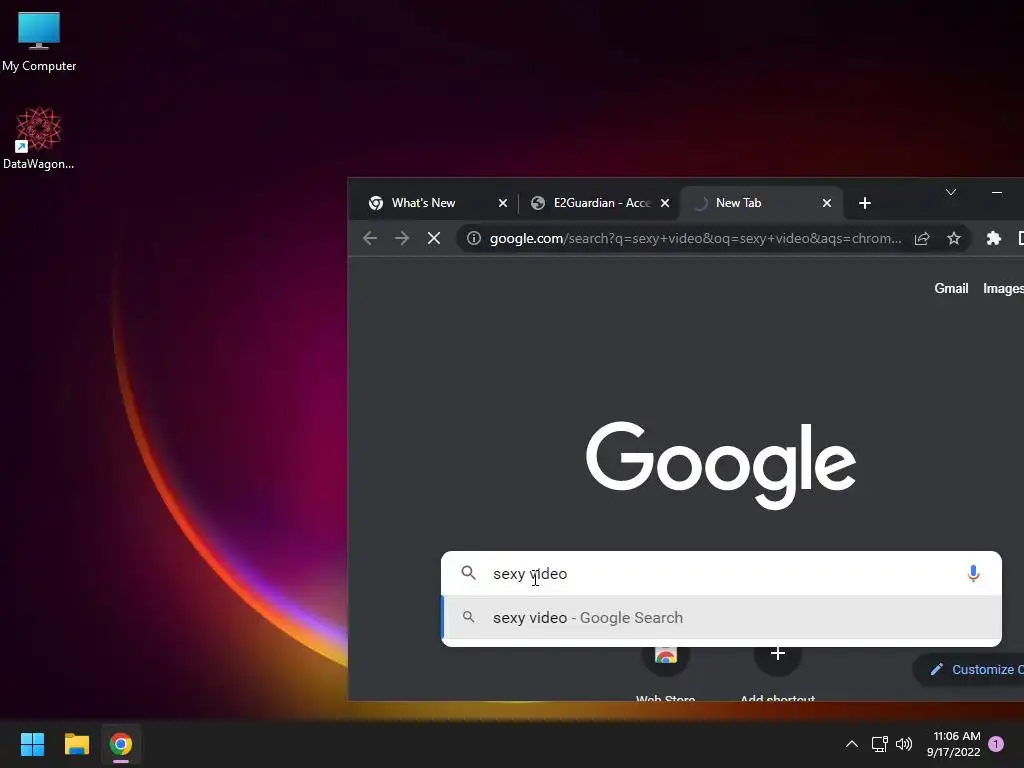Viewport: 1024px width, 768px height.
Task: Add shortcut plus button
Action: pyautogui.click(x=777, y=654)
